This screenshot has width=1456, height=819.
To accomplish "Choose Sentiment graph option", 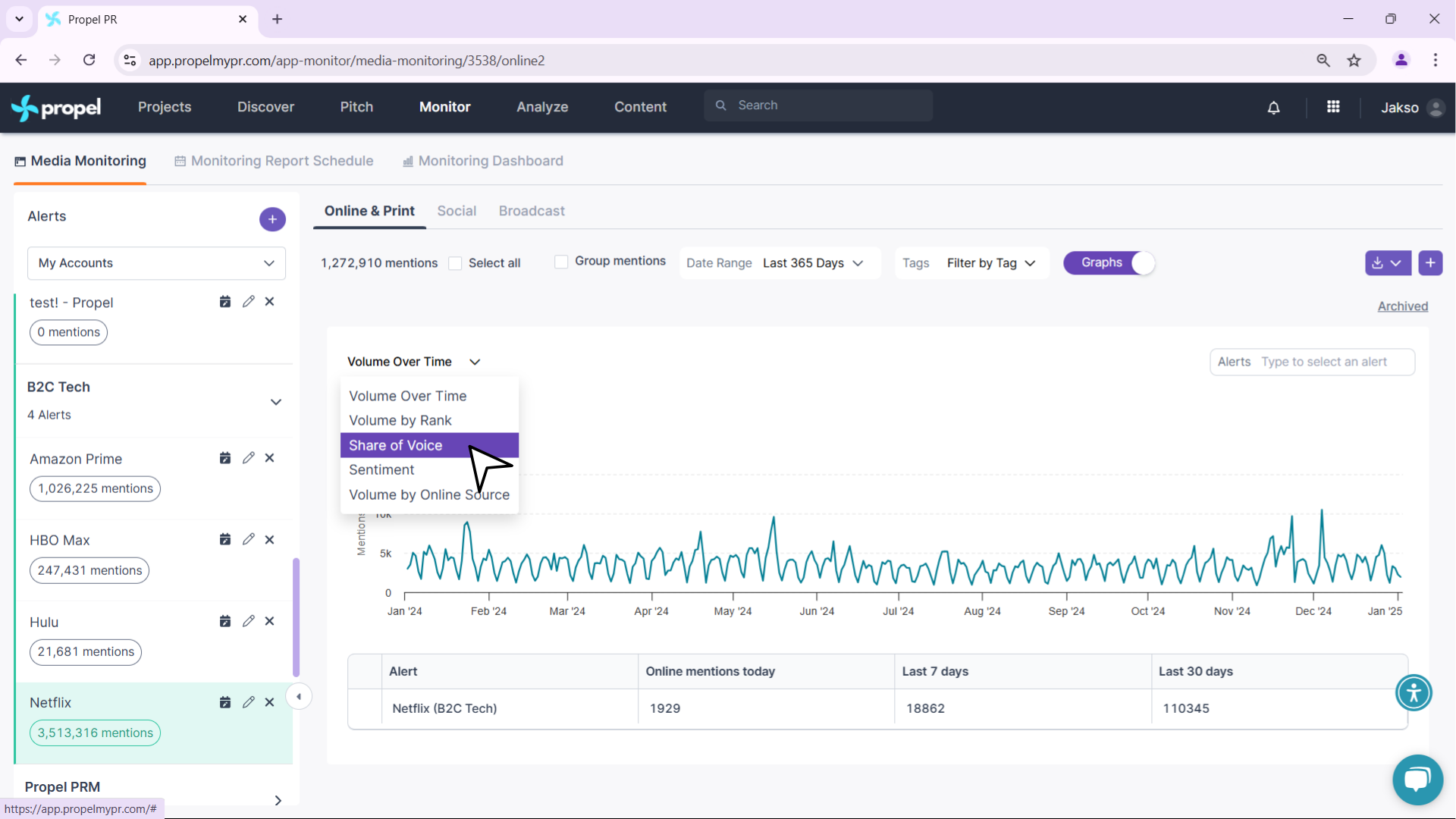I will tap(429, 469).
